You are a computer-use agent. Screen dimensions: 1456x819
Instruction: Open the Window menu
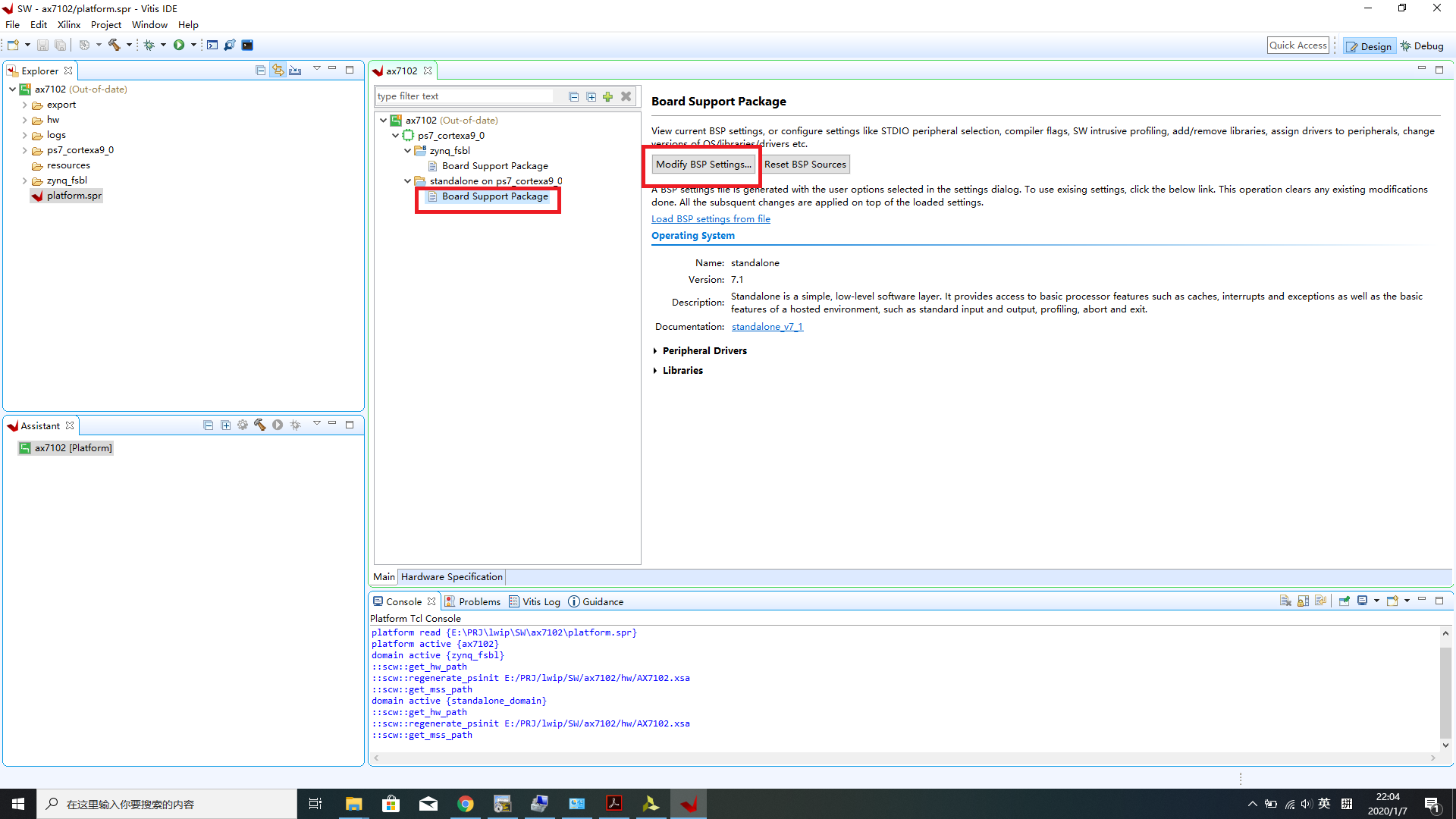pyautogui.click(x=149, y=24)
